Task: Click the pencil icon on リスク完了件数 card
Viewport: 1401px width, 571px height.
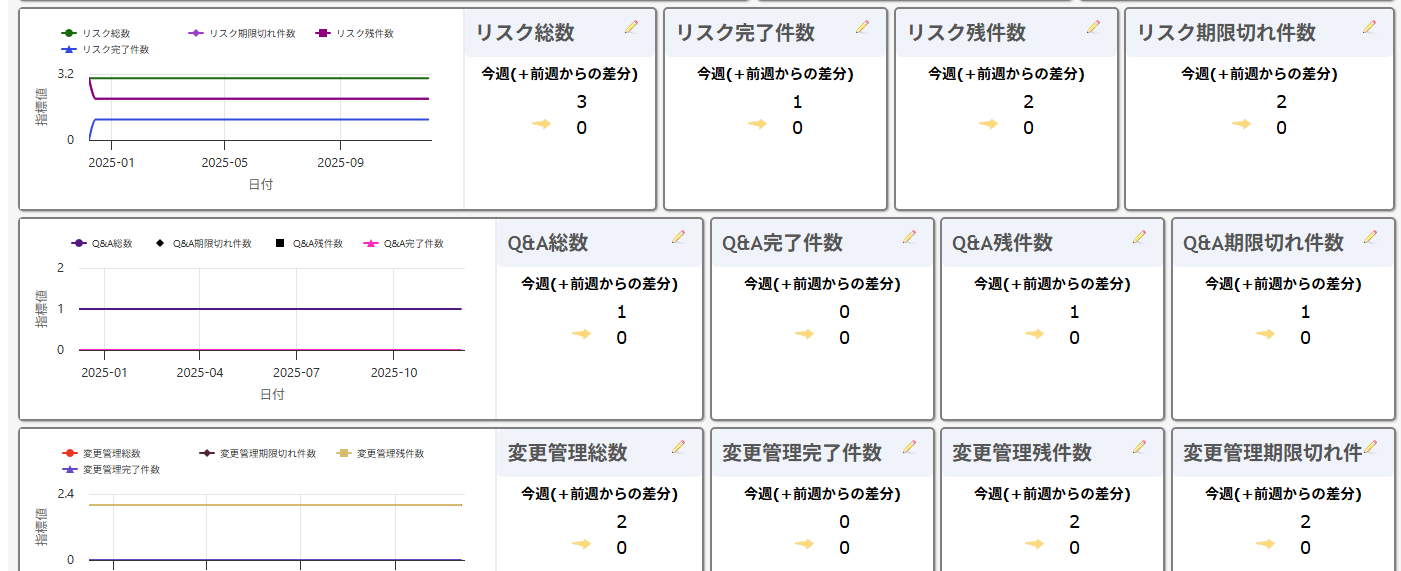Action: tap(862, 27)
